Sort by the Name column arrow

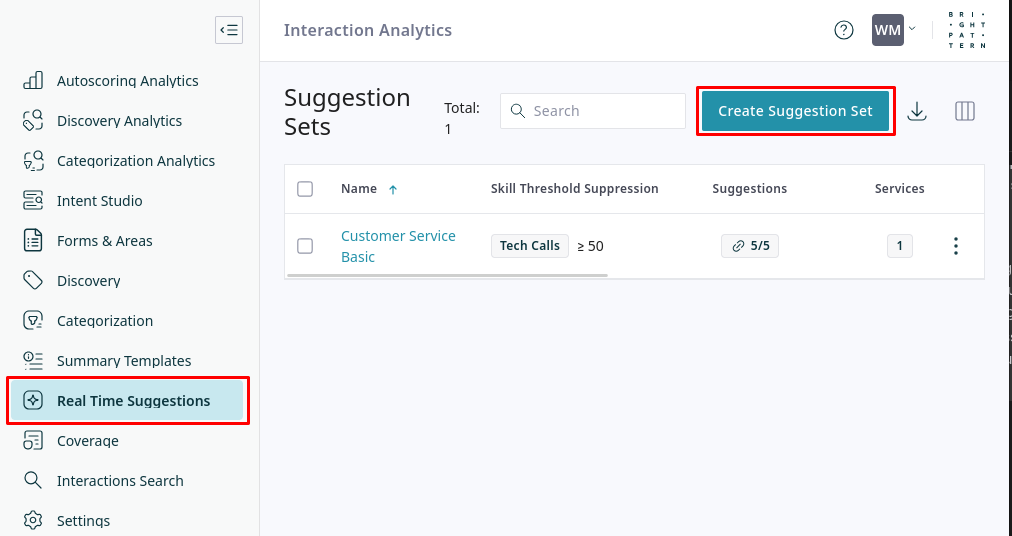(x=392, y=189)
